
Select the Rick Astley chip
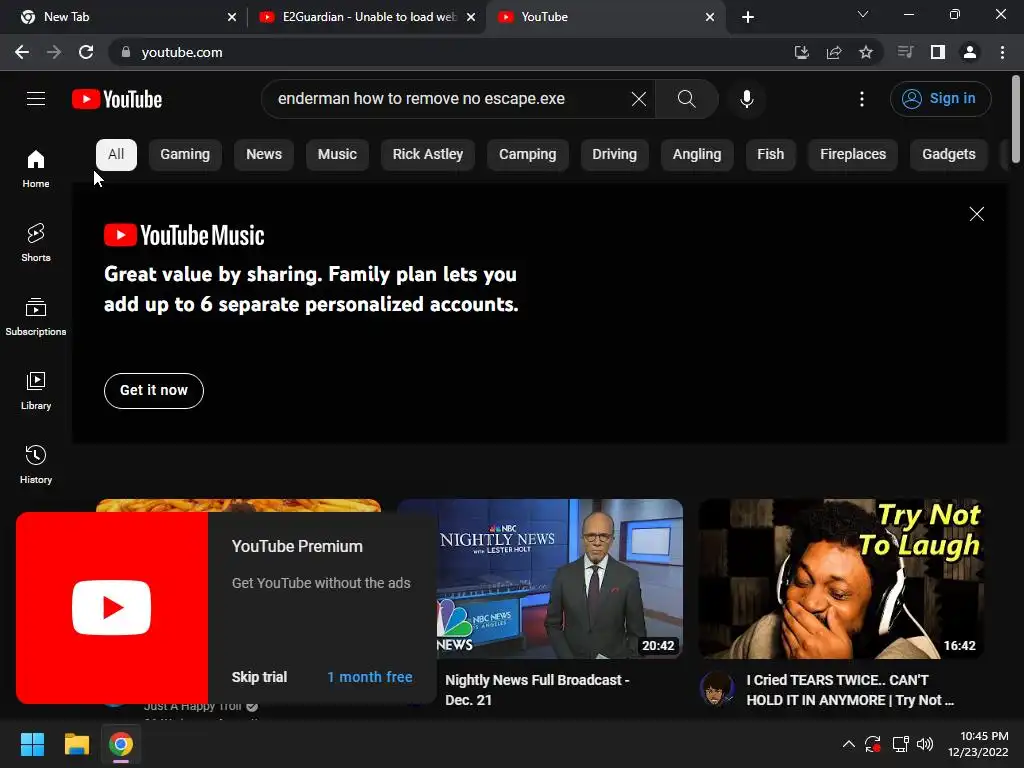(x=428, y=154)
